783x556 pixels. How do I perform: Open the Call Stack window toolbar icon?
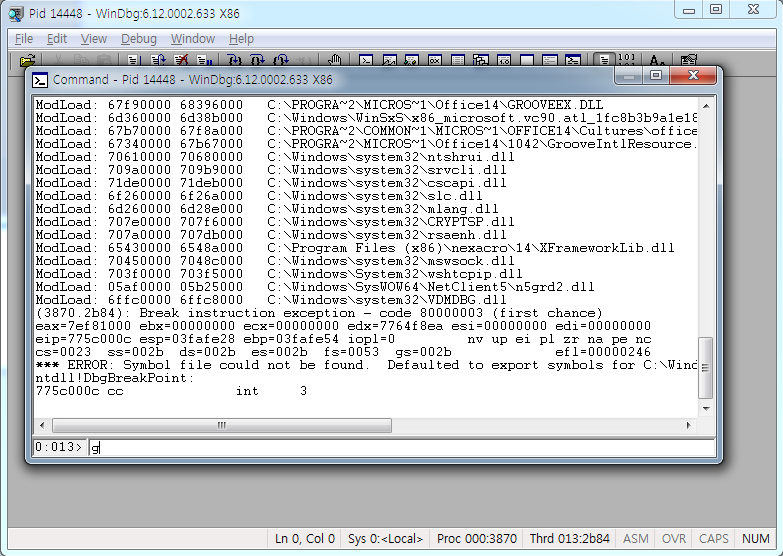[x=480, y=60]
